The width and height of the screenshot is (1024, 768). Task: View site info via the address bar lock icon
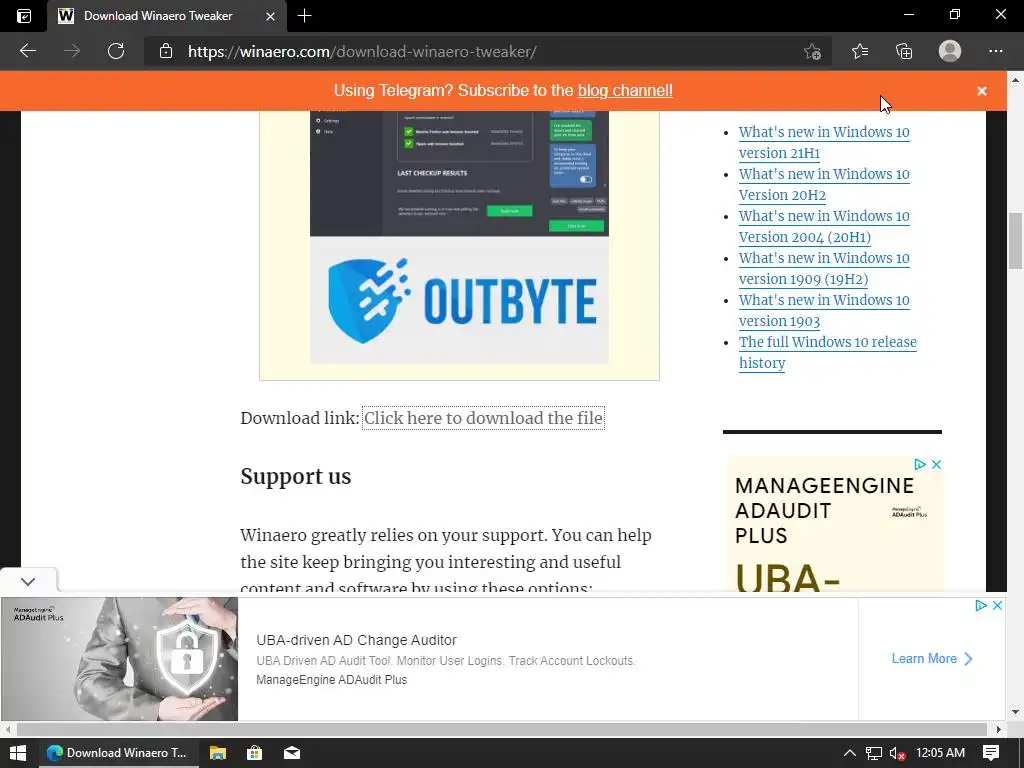[x=166, y=51]
